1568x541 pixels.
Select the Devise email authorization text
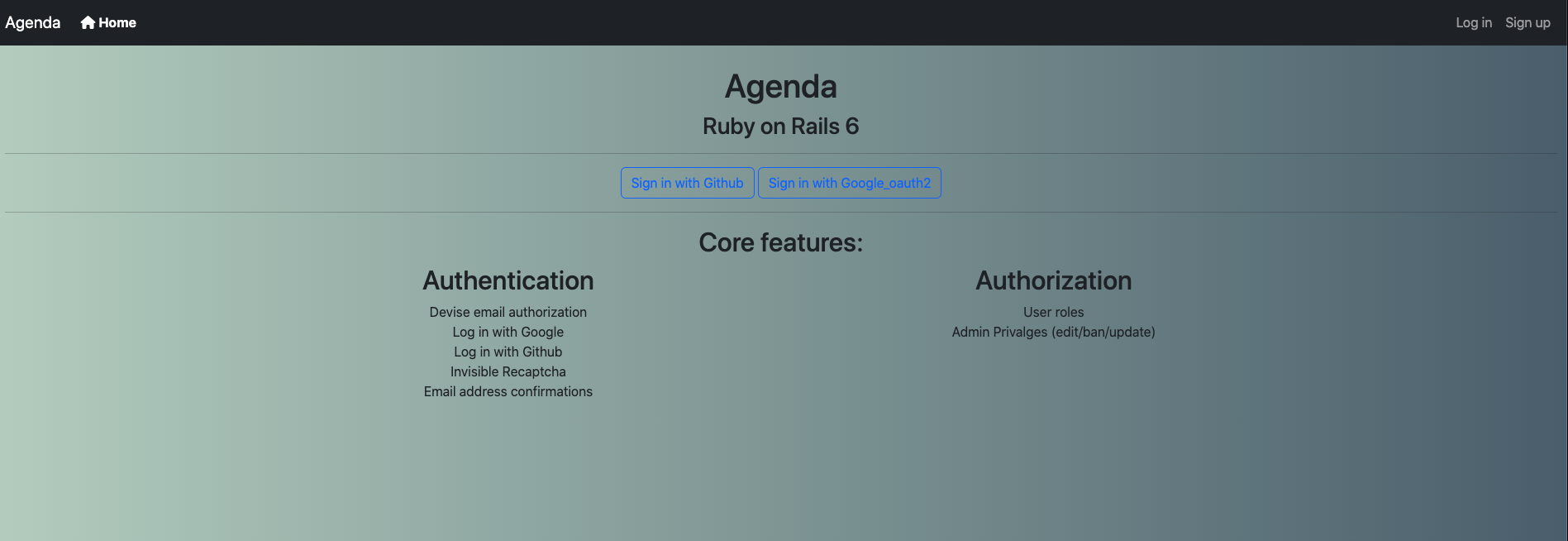tap(508, 312)
